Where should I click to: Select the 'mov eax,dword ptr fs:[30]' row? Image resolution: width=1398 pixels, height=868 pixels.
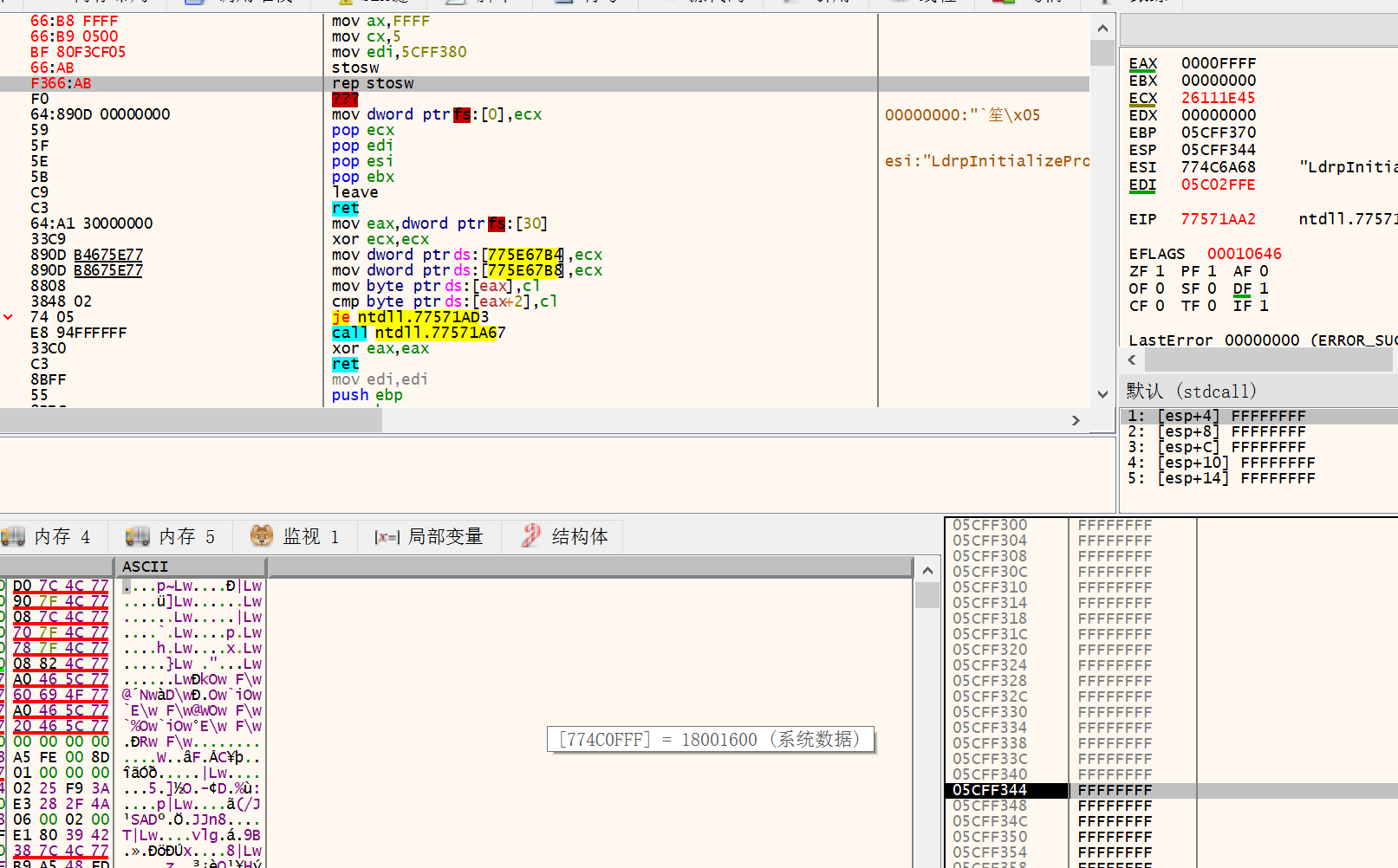(440, 223)
